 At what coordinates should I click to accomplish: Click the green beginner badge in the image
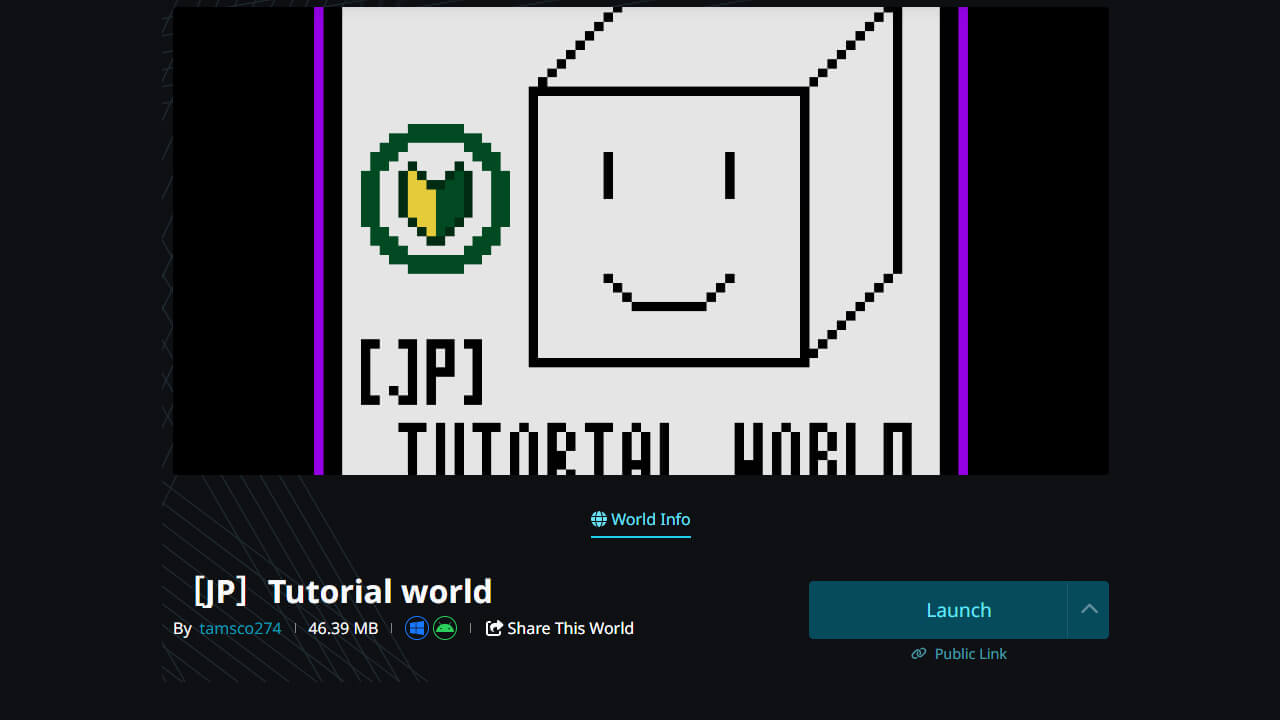click(x=435, y=198)
